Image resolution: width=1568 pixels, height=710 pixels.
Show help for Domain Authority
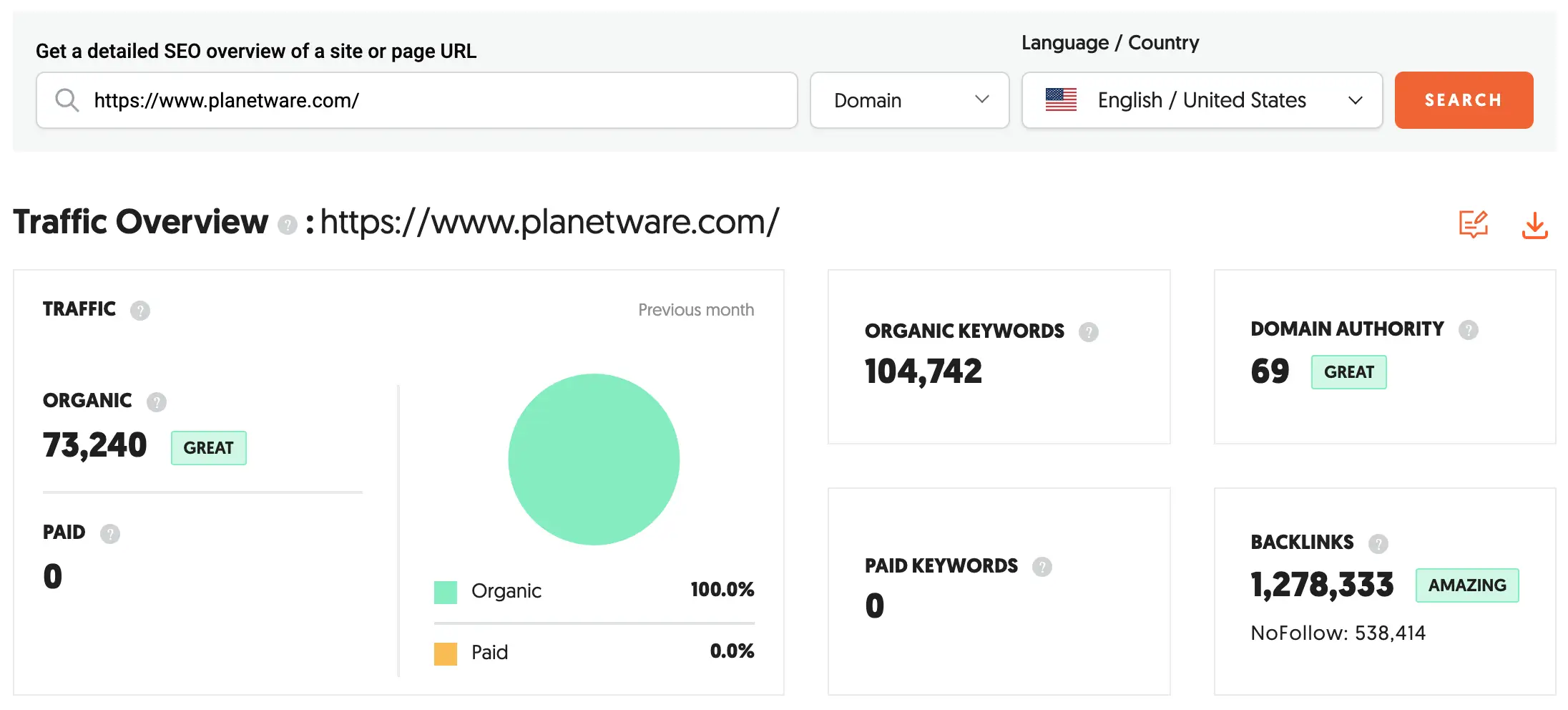1468,330
